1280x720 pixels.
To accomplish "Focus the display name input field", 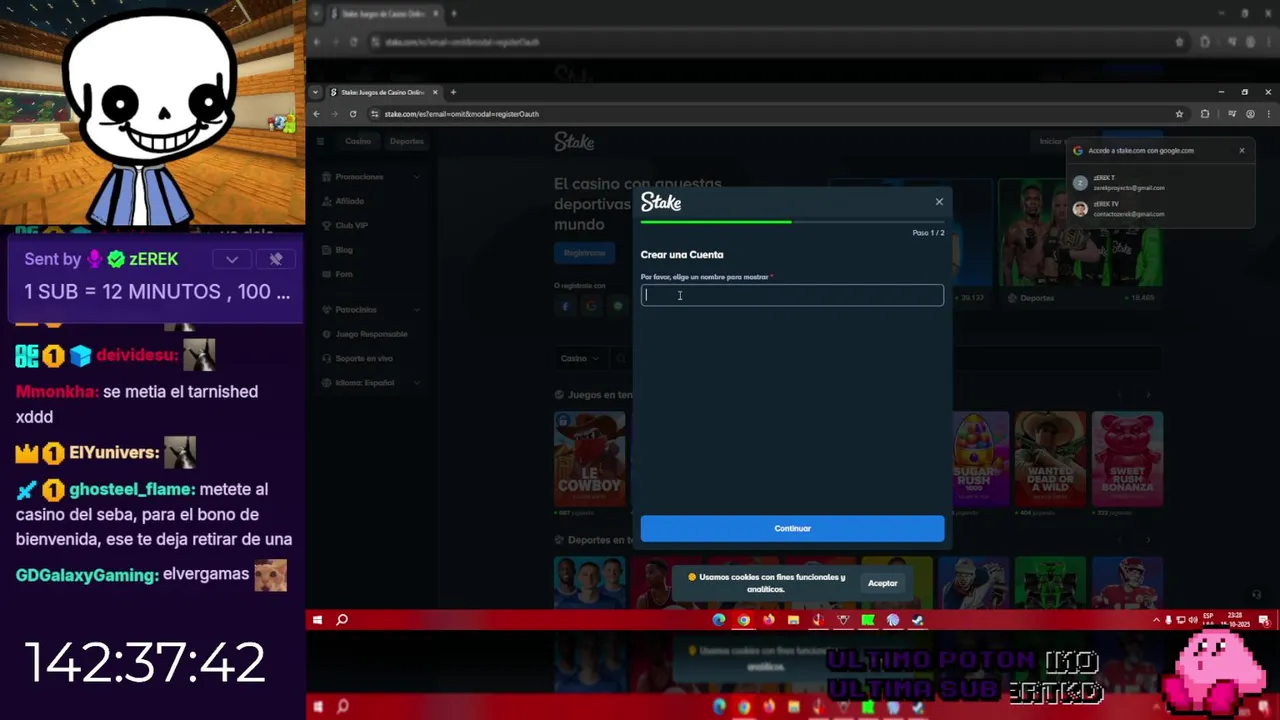I will (792, 295).
